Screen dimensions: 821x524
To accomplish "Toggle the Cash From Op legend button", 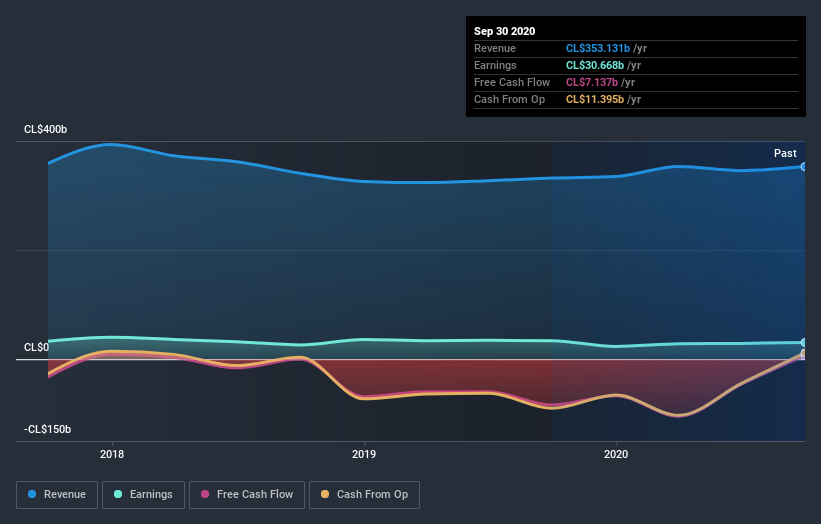I will [x=364, y=495].
